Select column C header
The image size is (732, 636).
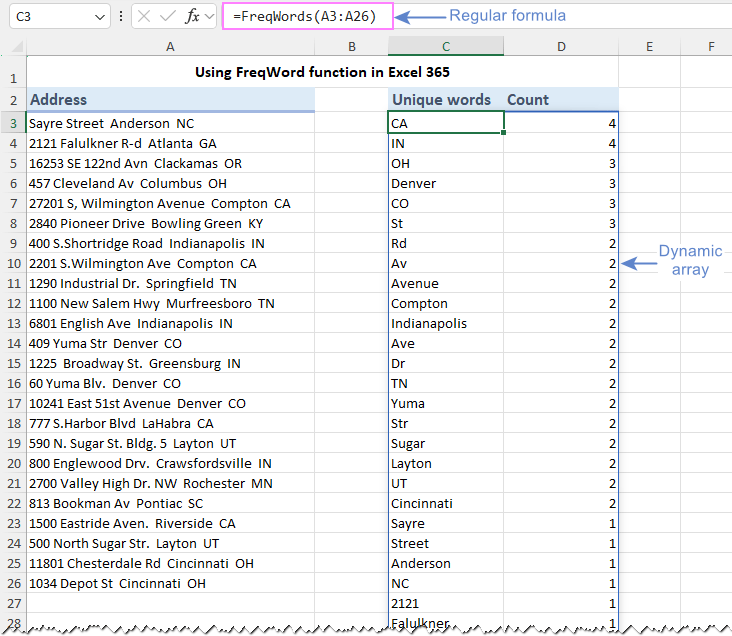446,46
